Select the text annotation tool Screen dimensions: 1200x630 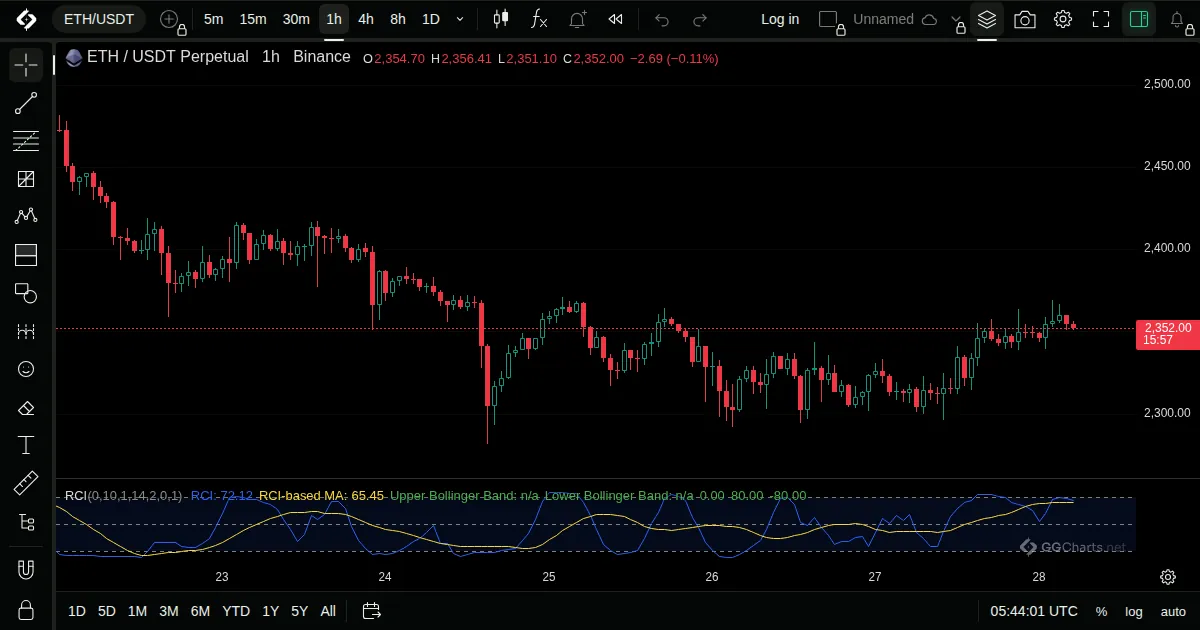tap(26, 446)
